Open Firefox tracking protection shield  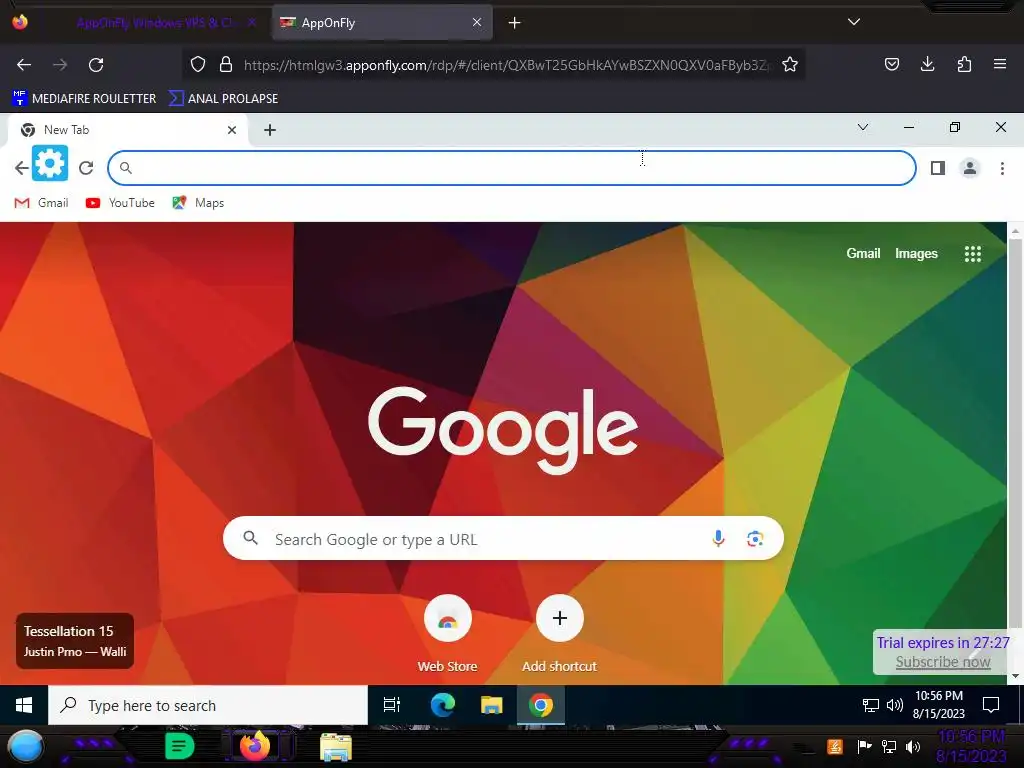198,64
